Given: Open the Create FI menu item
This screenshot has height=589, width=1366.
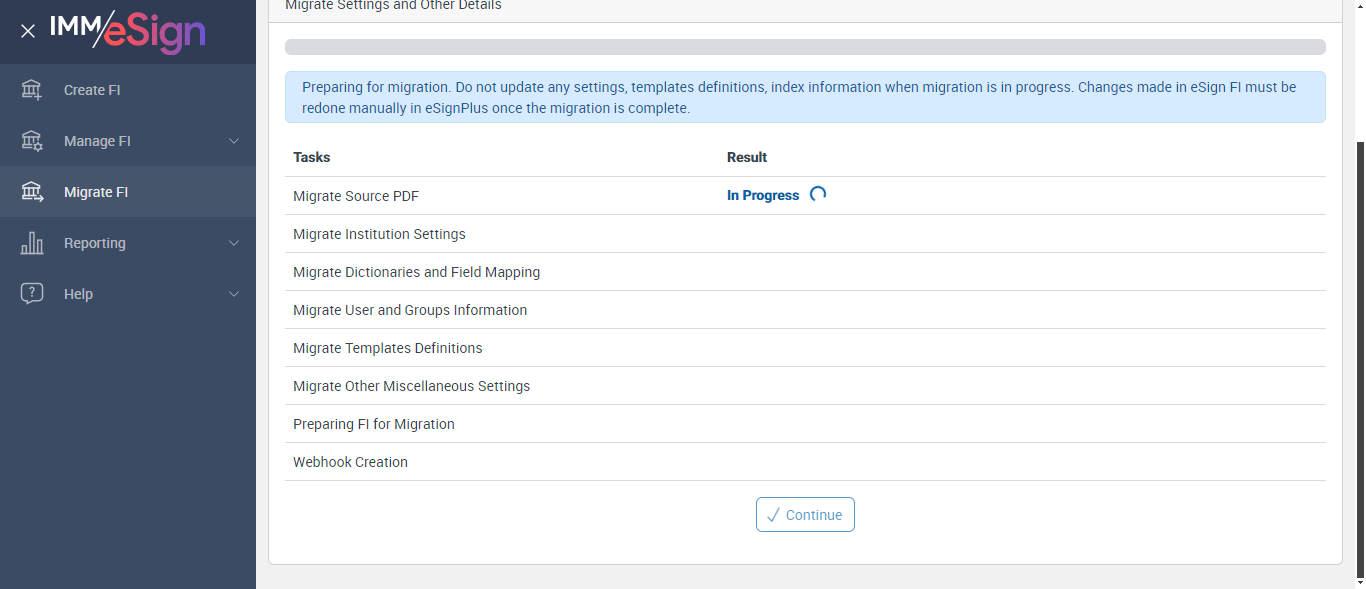Looking at the screenshot, I should (92, 90).
